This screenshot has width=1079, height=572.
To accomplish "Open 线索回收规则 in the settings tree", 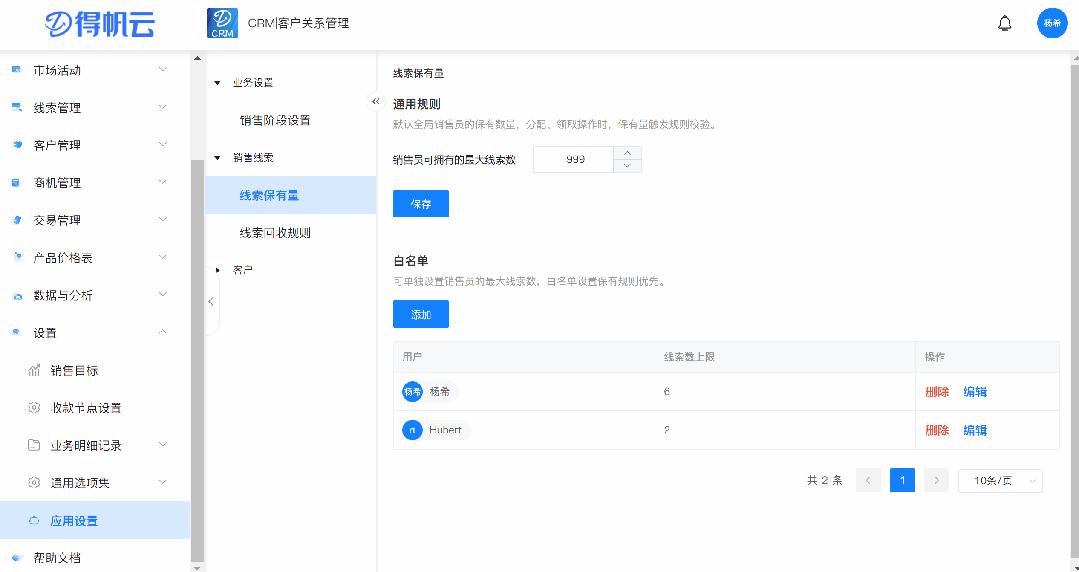I will tap(275, 233).
